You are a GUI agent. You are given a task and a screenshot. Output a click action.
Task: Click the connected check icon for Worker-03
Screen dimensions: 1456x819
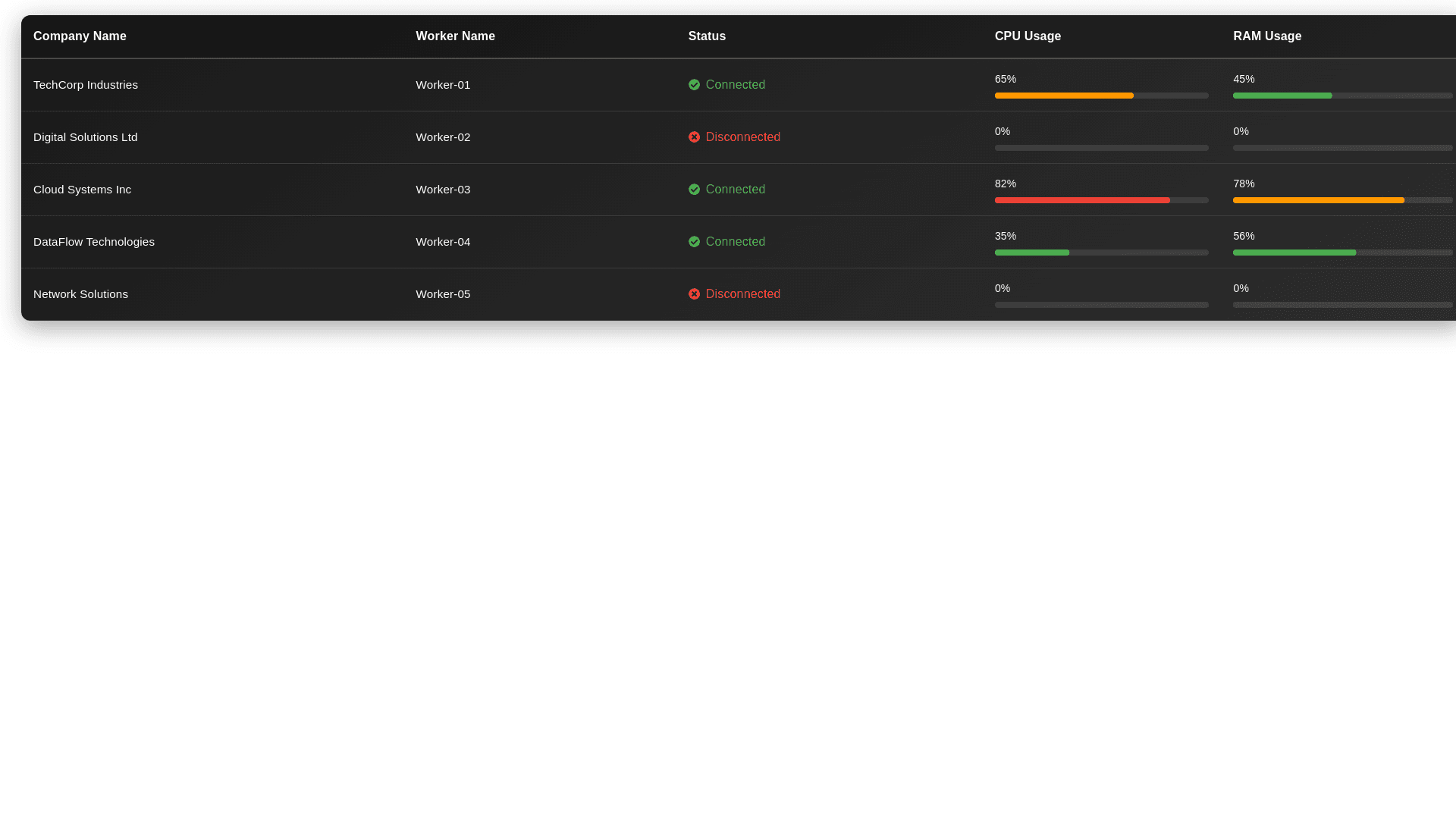[x=694, y=190]
